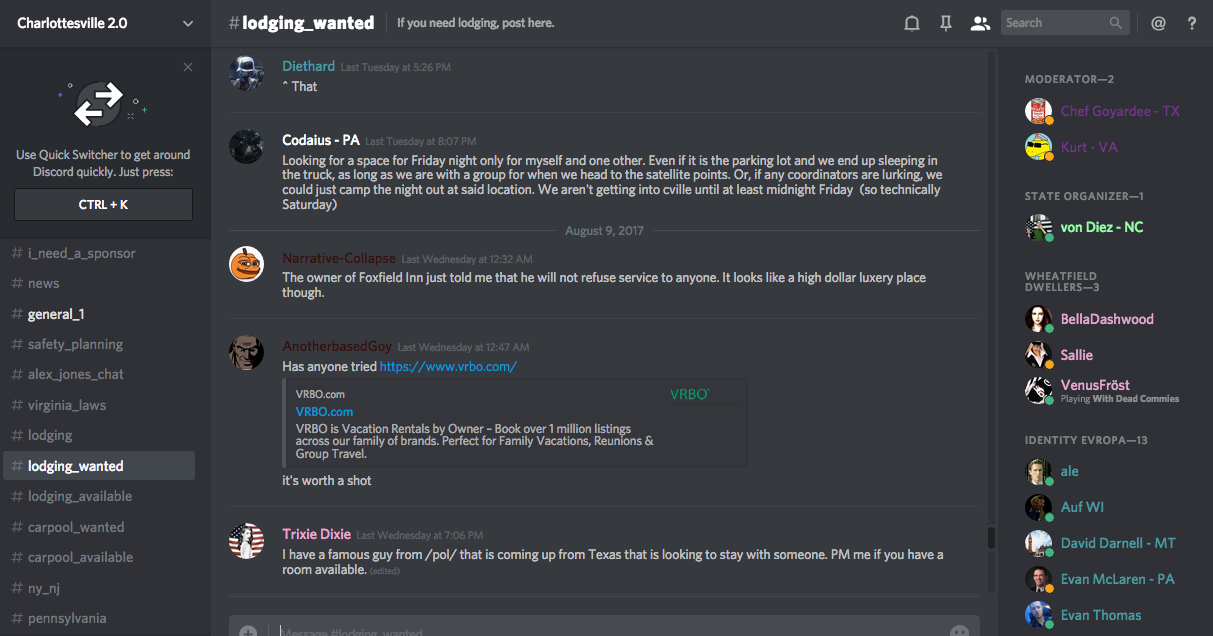Switch to the lodging_available channel
The image size is (1213, 636).
pyautogui.click(x=80, y=496)
